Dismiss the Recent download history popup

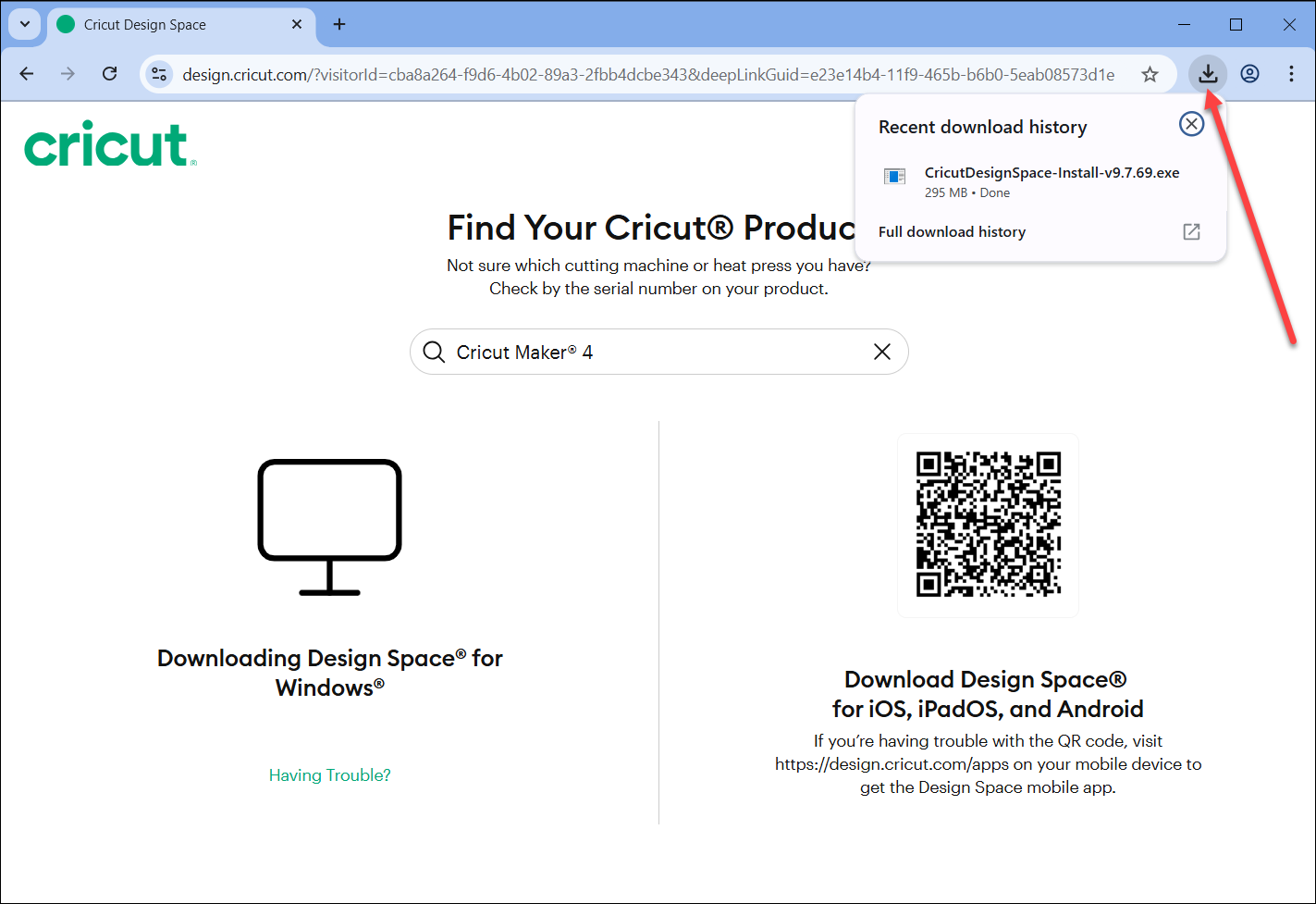click(x=1191, y=123)
